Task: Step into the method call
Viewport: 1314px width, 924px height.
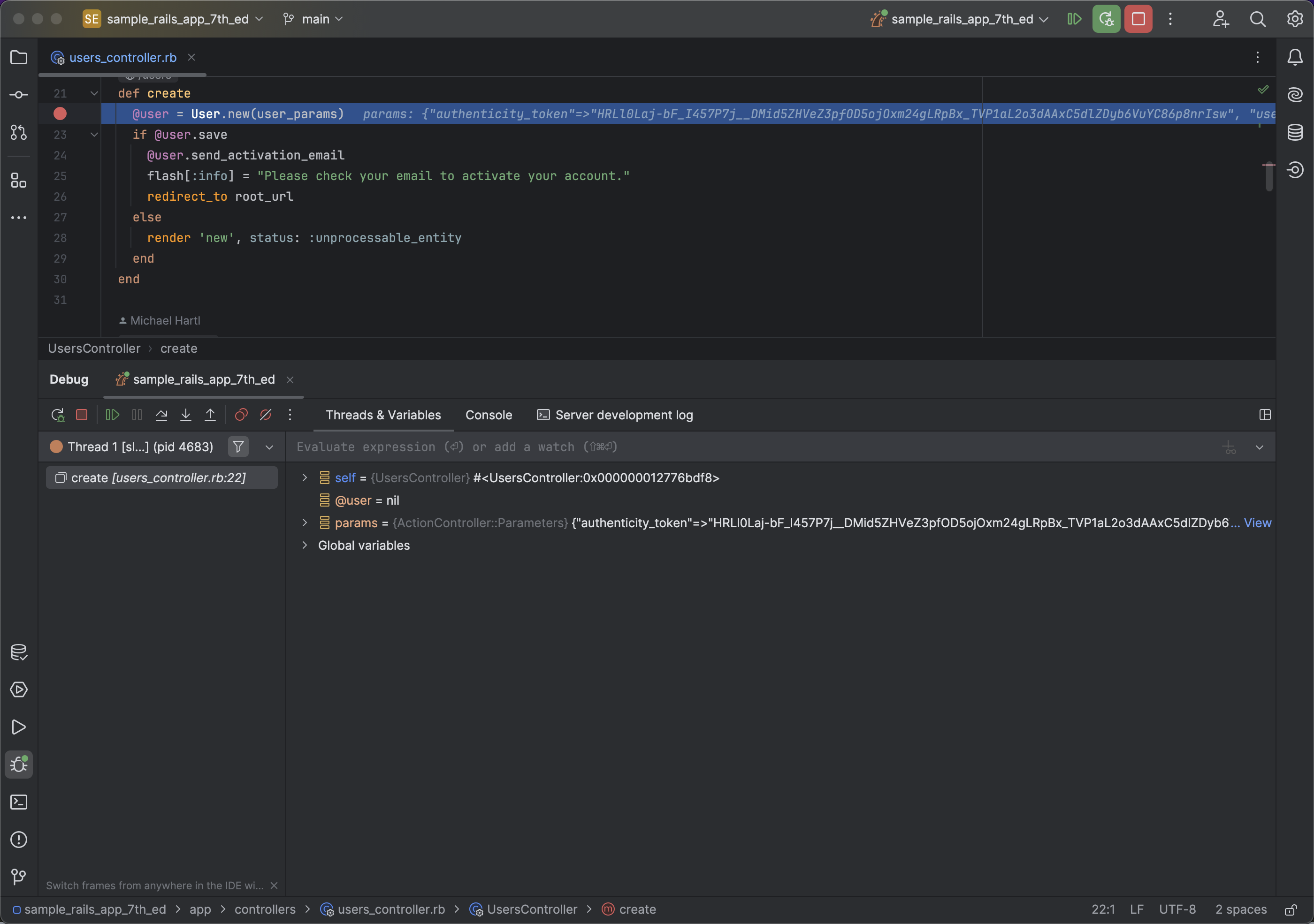Action: coord(185,415)
